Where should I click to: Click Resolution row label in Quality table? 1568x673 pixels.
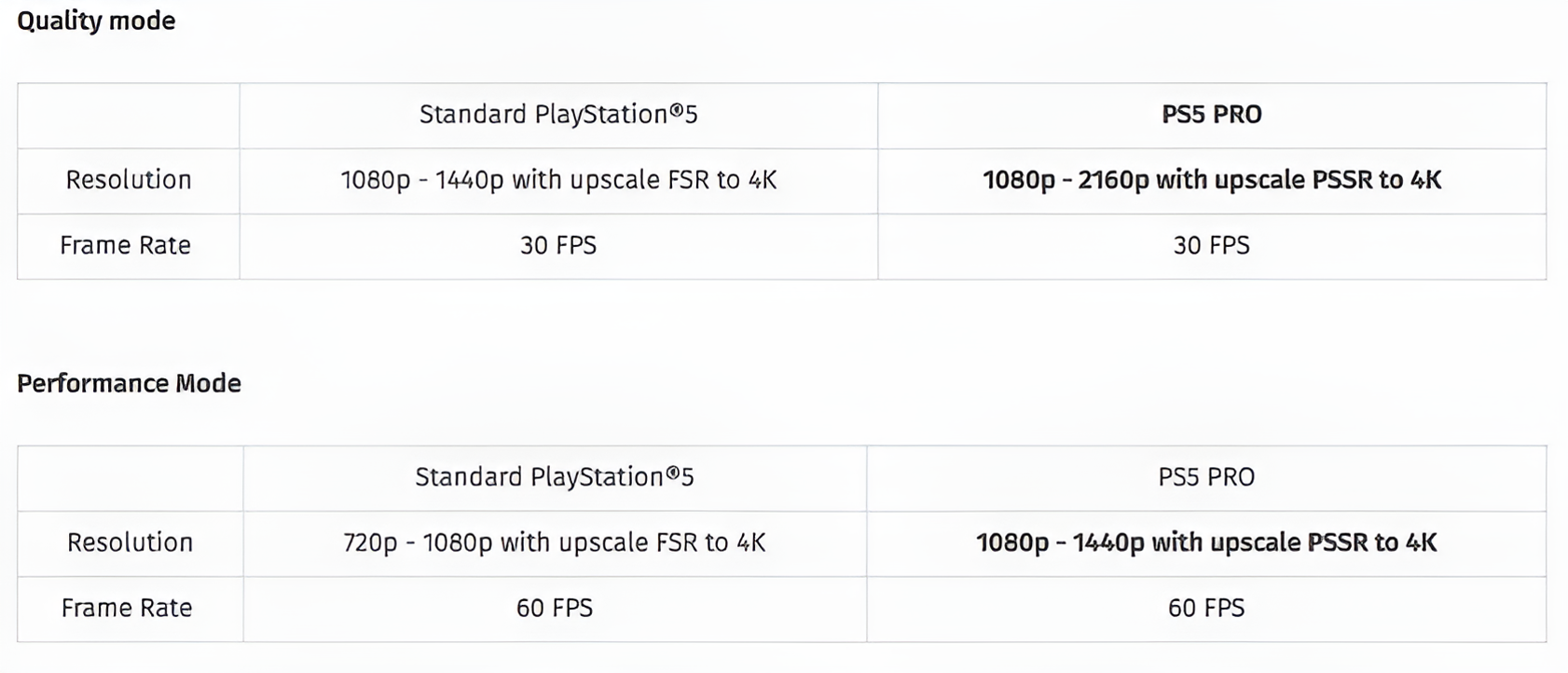(x=129, y=180)
